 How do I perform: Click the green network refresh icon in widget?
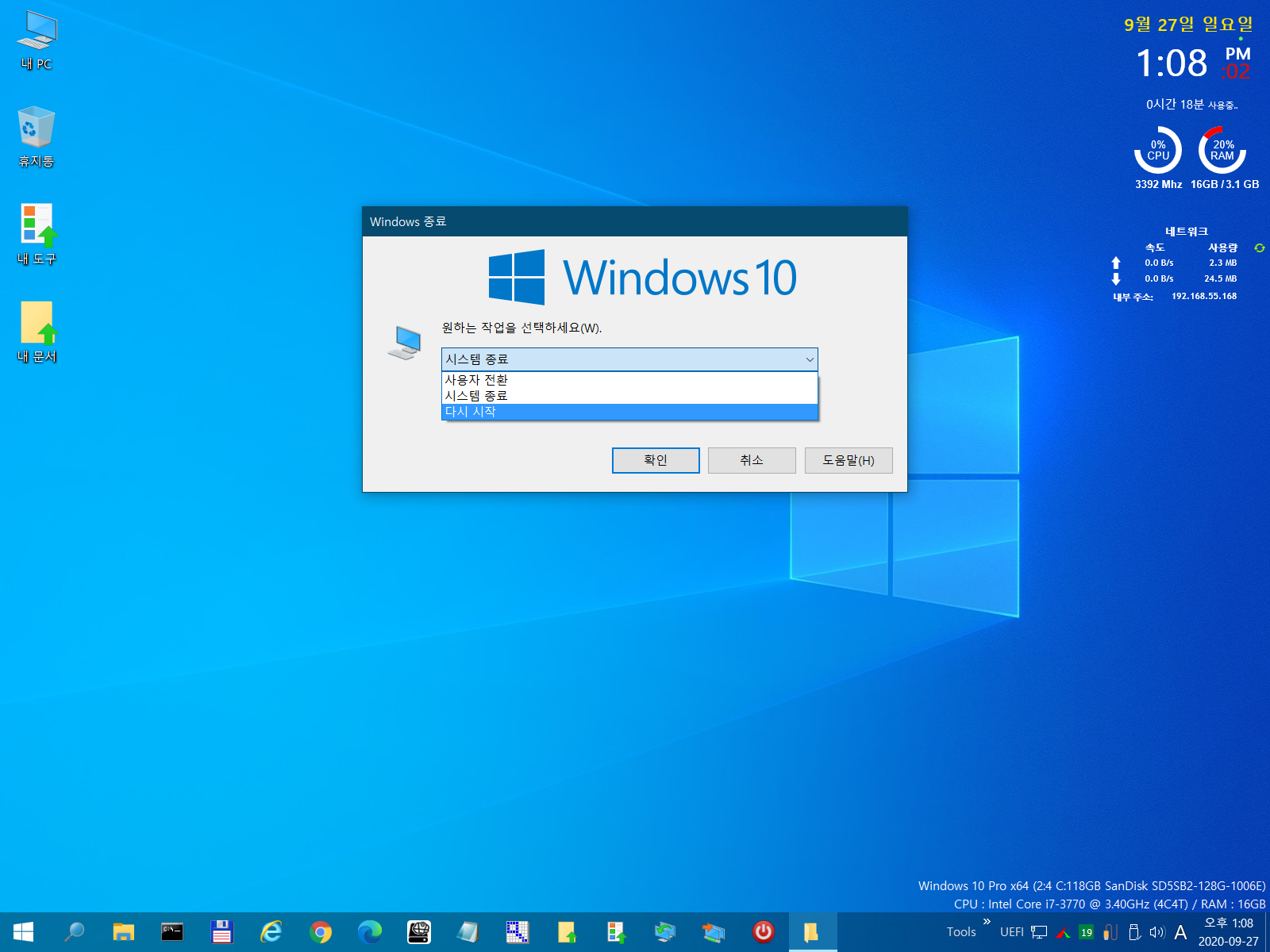pos(1259,248)
